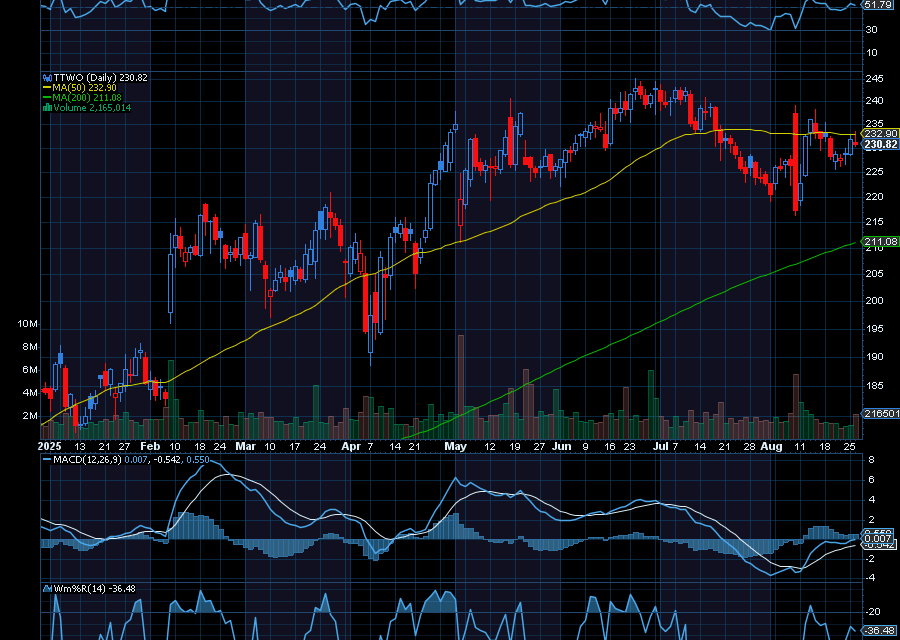Click the 225 price axis label
Viewport: 900px width, 640px height.
click(874, 172)
